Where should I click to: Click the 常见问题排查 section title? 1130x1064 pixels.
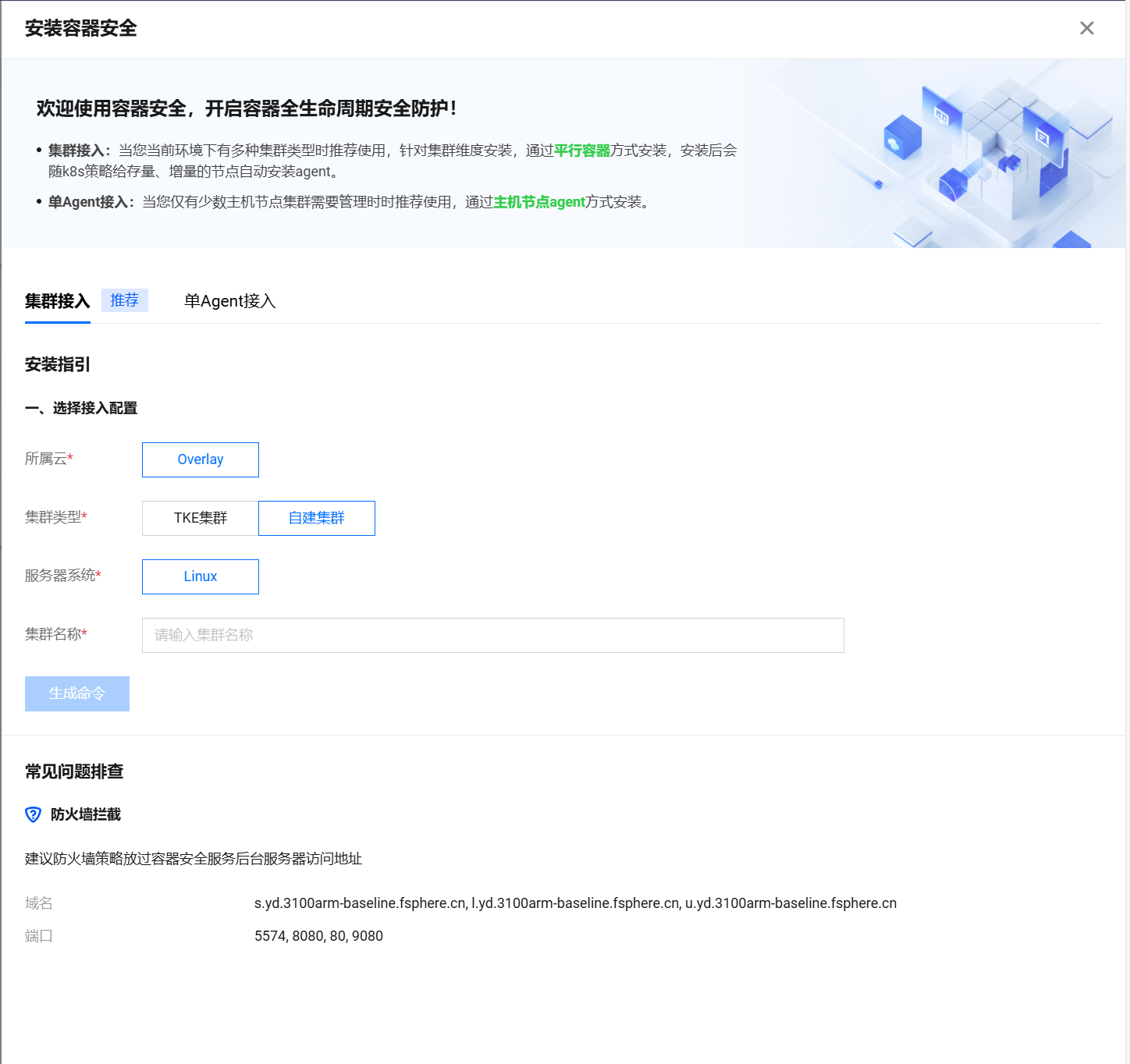[74, 771]
